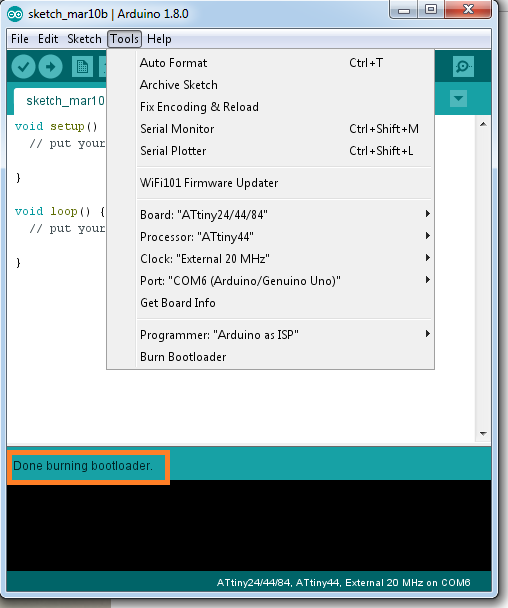Click the editor scrollbar up arrow
The image size is (508, 608).
tap(483, 124)
